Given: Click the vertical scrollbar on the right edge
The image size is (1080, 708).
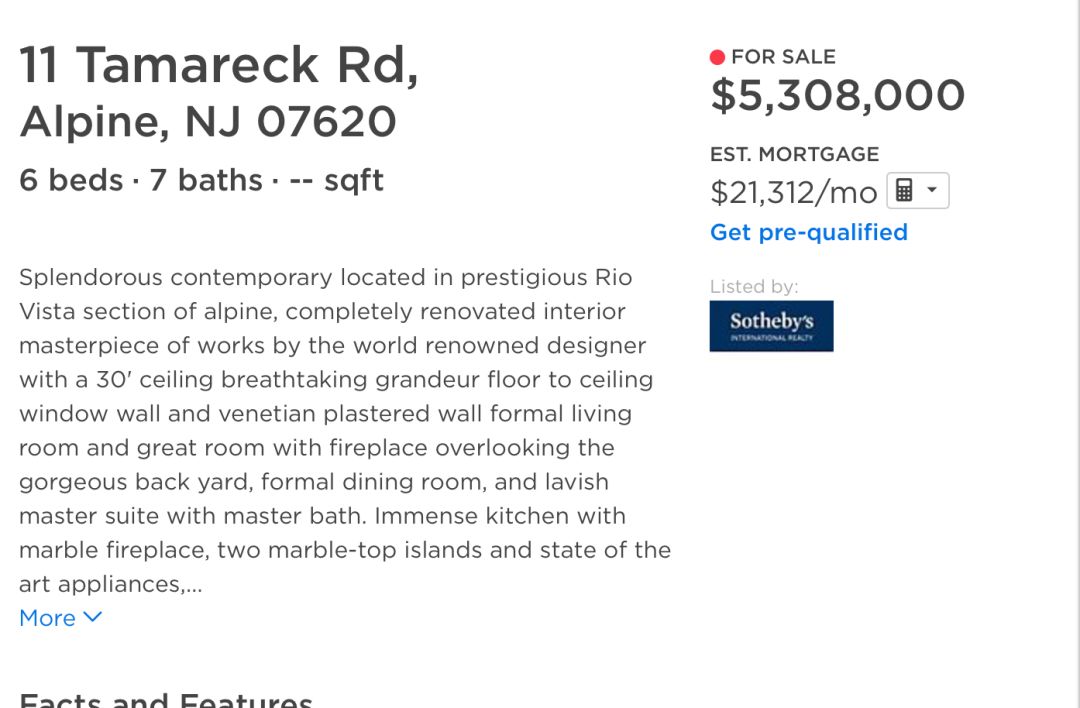Looking at the screenshot, I should (x=1076, y=354).
